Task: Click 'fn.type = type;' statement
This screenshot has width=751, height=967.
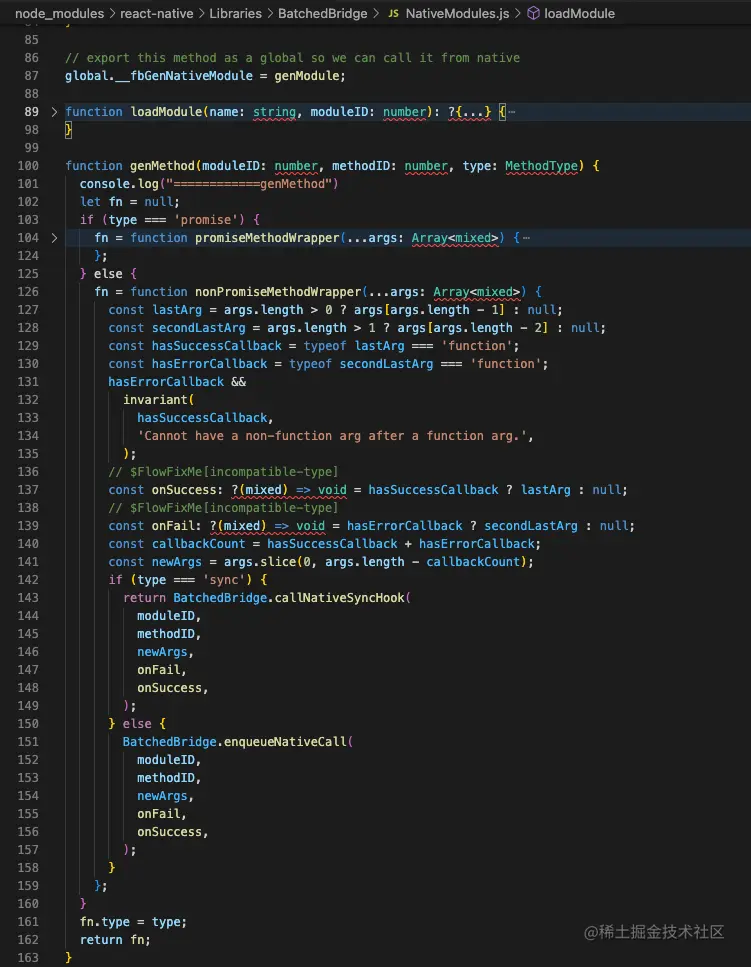Action: (133, 921)
